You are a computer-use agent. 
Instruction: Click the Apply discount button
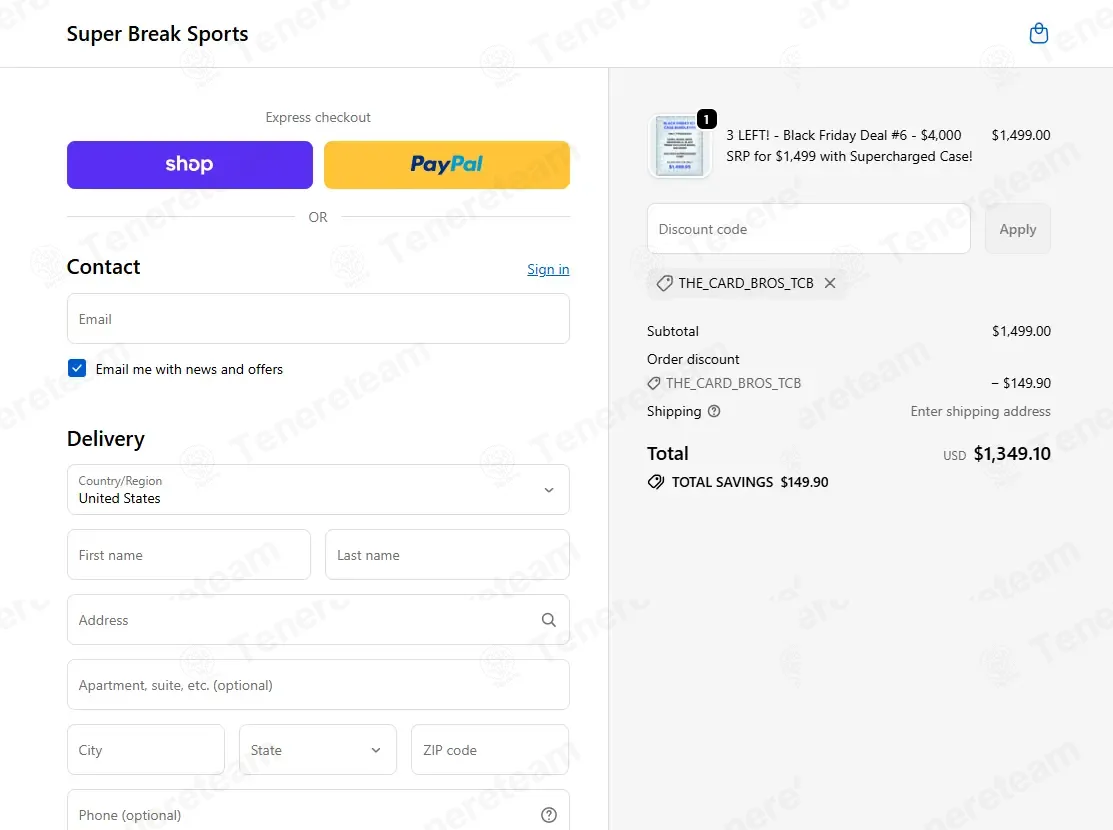pyautogui.click(x=1017, y=229)
